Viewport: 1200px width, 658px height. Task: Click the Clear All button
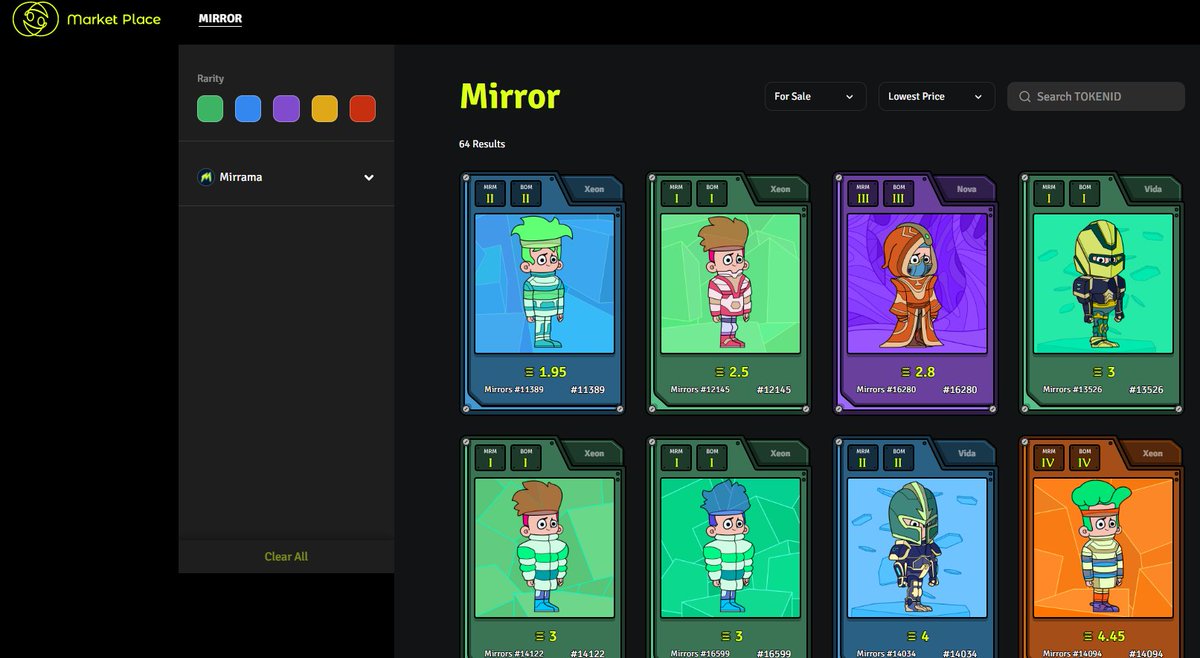pyautogui.click(x=286, y=556)
